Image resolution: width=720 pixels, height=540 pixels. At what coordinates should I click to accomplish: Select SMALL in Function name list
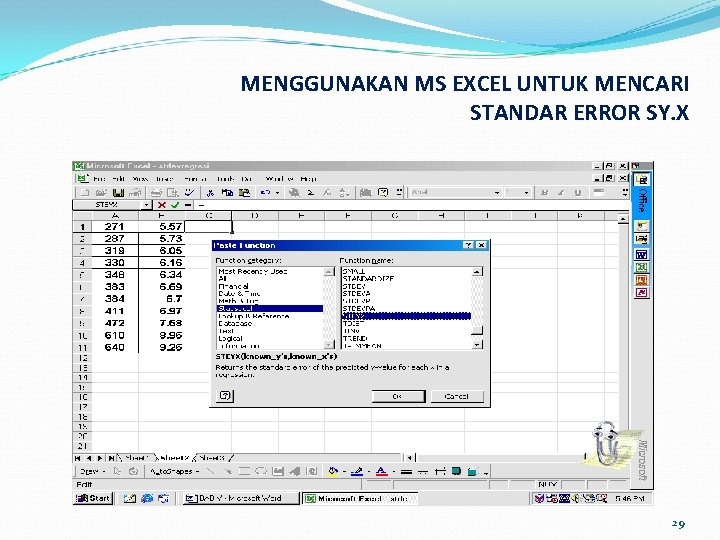[354, 271]
